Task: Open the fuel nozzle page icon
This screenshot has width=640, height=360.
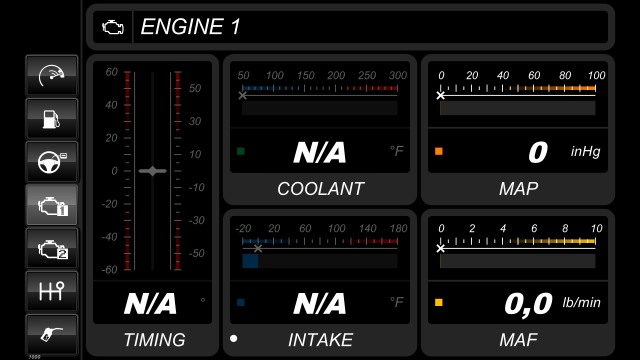Action: tap(51, 335)
